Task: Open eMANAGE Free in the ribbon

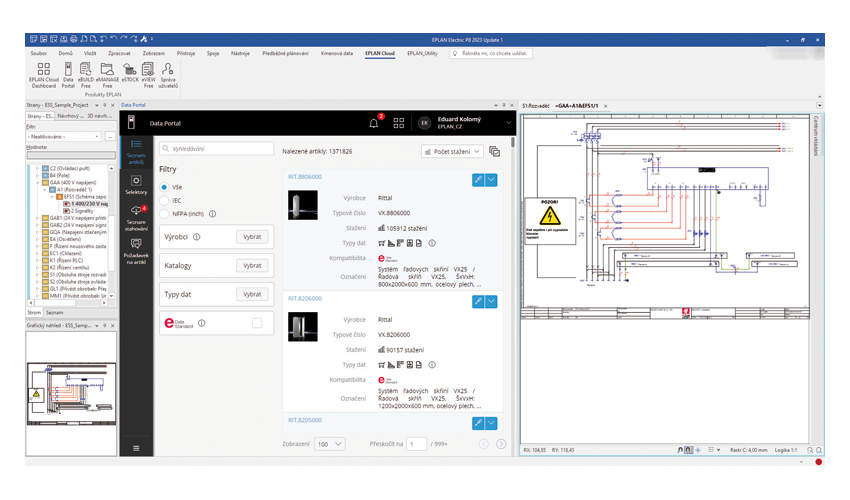Action: 107,75
